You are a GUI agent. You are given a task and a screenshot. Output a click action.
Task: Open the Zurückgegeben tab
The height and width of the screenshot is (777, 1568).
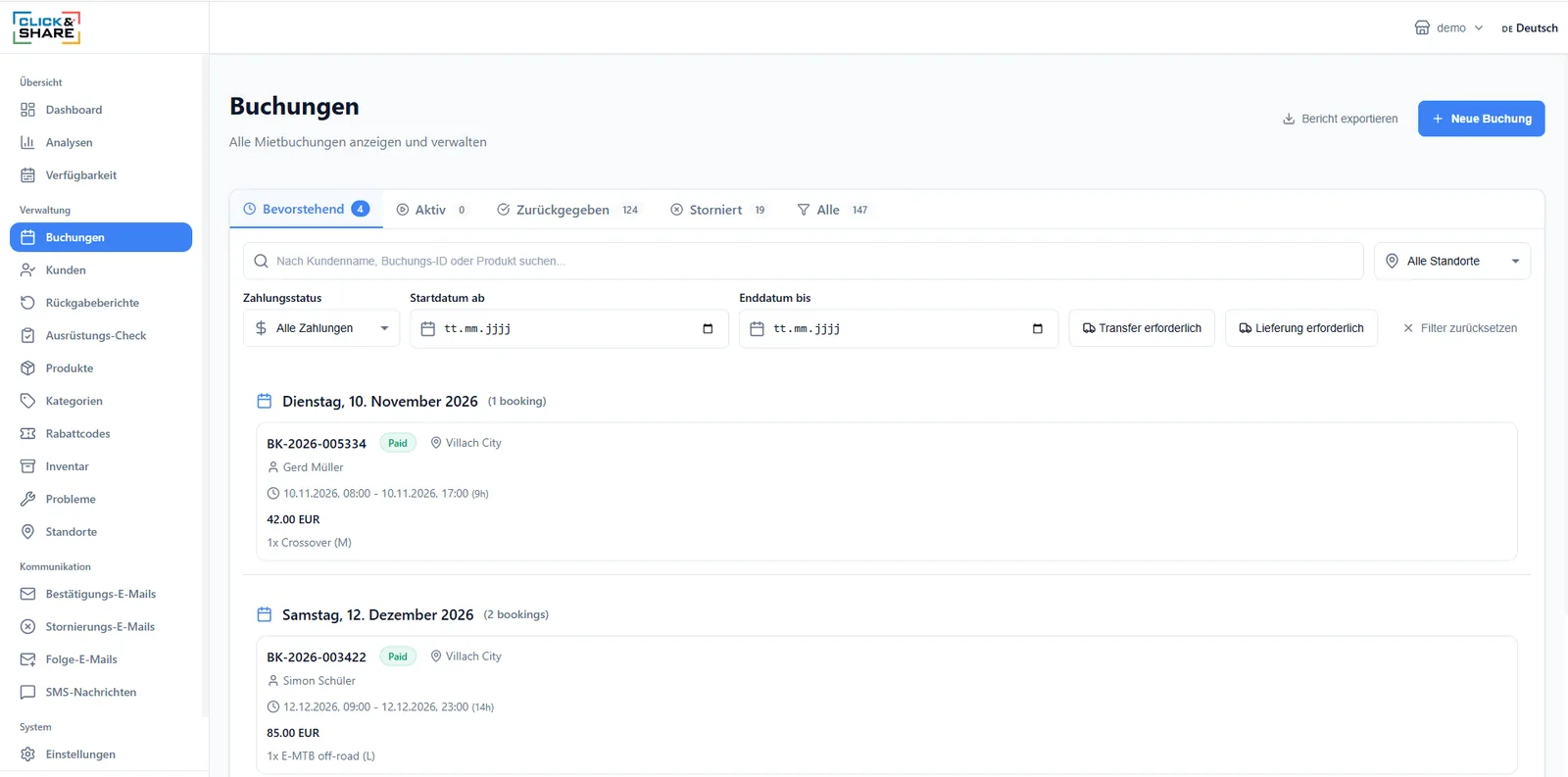point(567,210)
